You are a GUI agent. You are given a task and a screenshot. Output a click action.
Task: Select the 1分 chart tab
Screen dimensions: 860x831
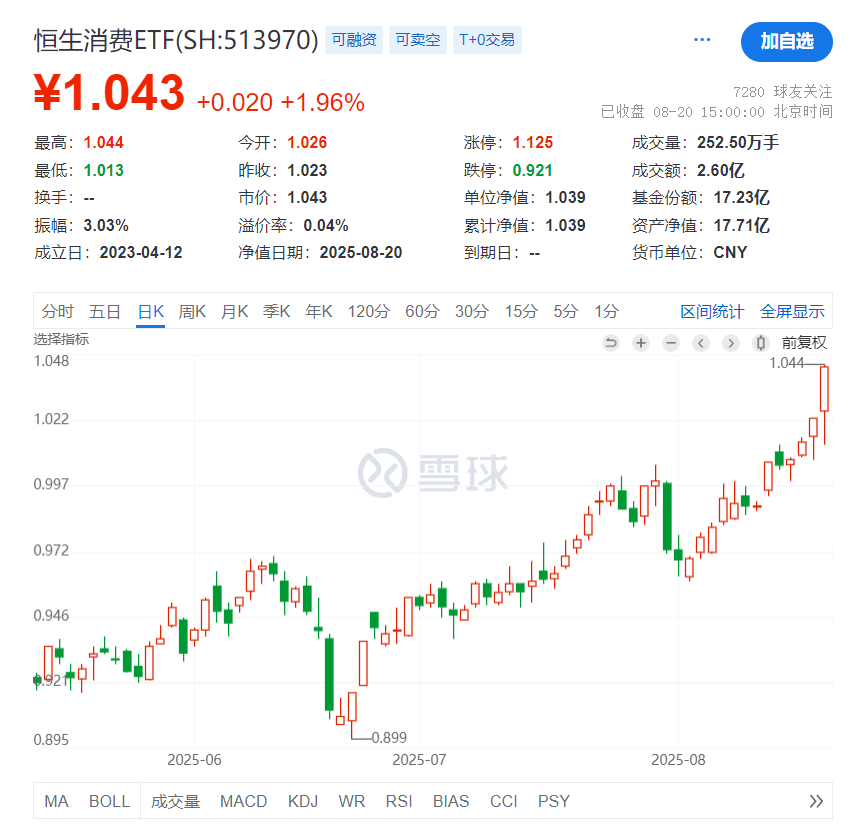pos(607,312)
